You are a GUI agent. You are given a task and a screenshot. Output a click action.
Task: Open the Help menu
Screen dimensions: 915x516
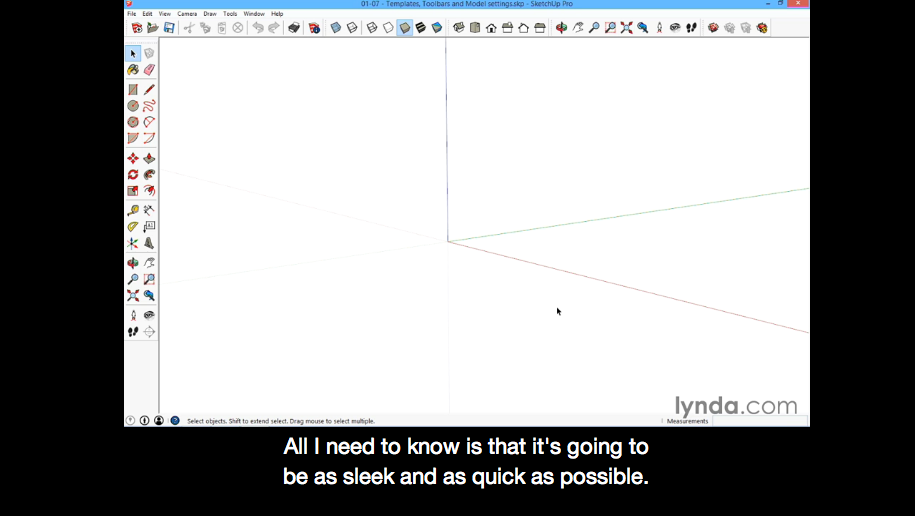tap(277, 13)
